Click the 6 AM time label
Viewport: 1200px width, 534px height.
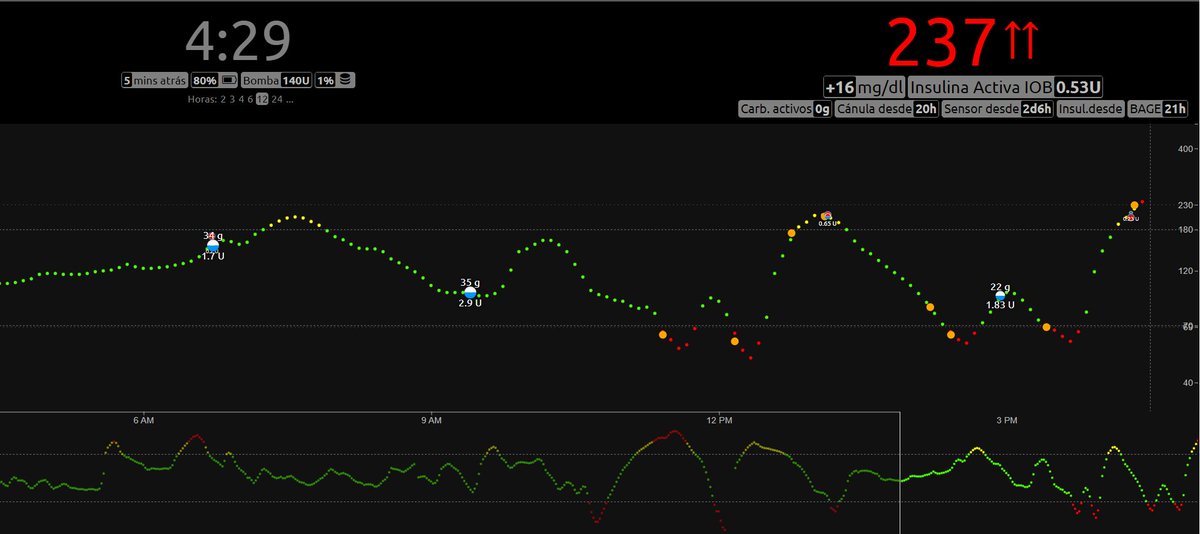click(143, 420)
